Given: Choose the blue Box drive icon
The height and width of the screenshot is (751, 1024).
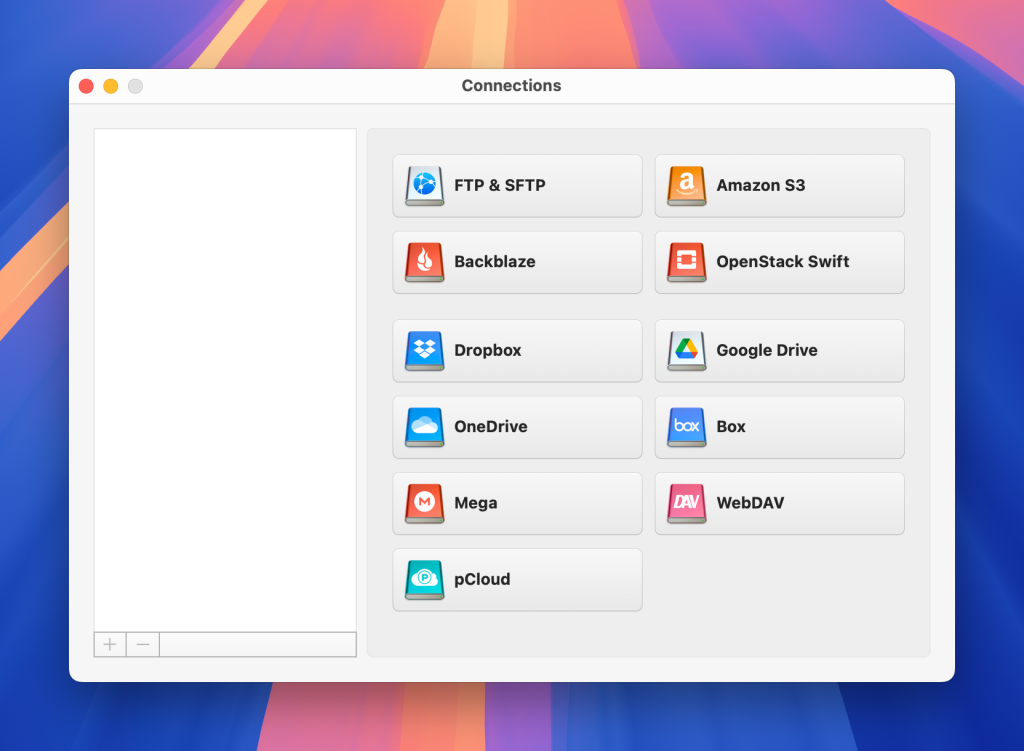Looking at the screenshot, I should [686, 427].
